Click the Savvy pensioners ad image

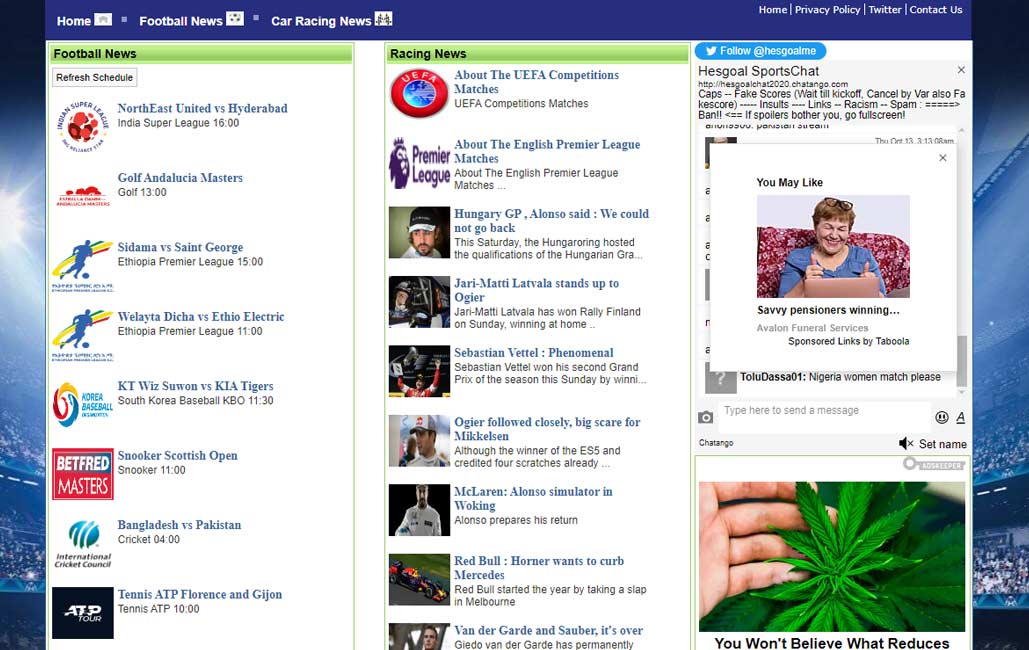click(x=833, y=246)
